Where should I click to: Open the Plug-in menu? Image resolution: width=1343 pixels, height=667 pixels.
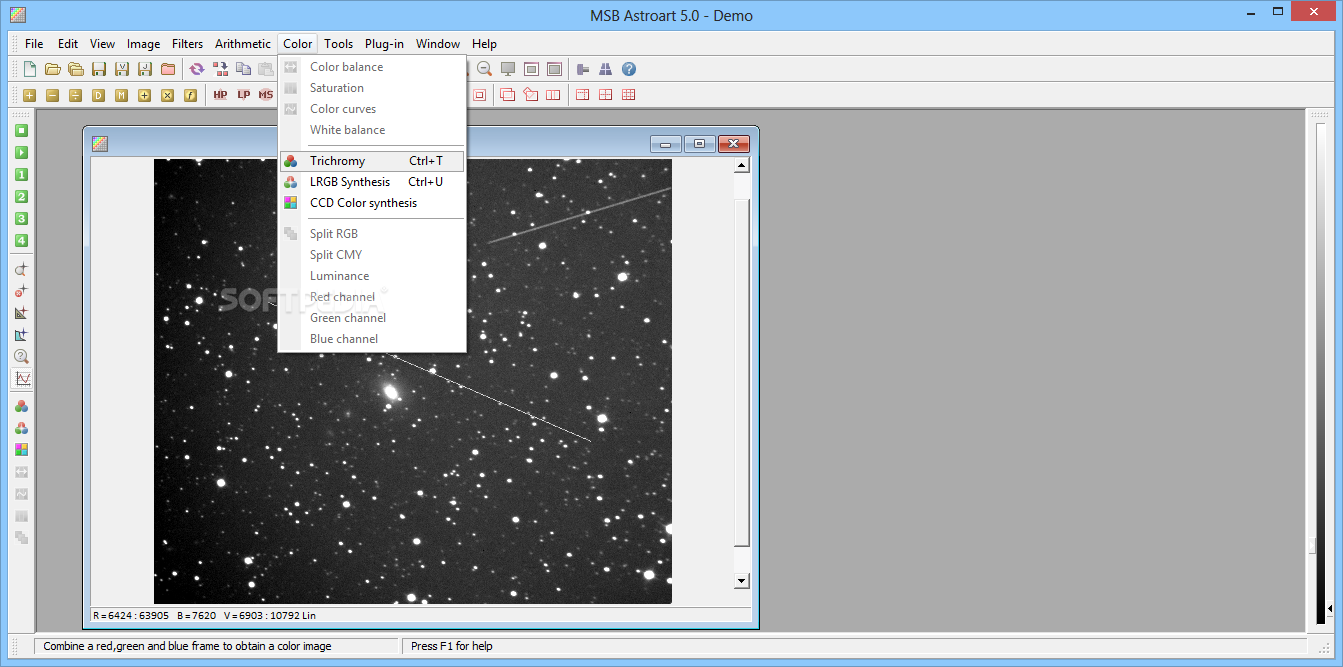pos(384,44)
